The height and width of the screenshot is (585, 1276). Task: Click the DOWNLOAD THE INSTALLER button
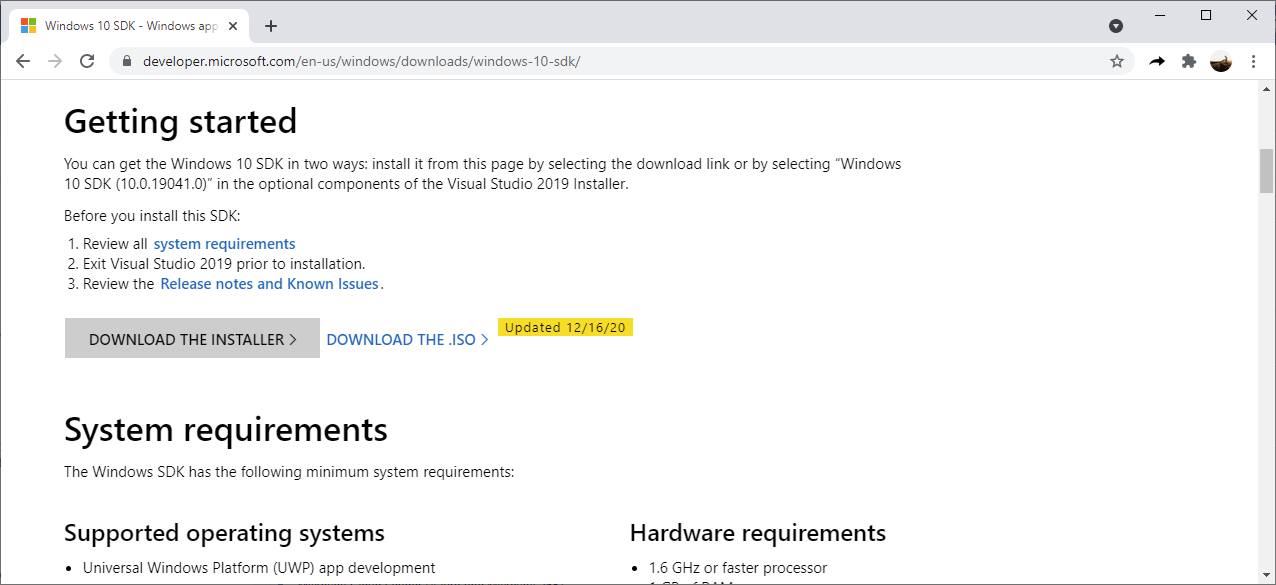pyautogui.click(x=192, y=339)
